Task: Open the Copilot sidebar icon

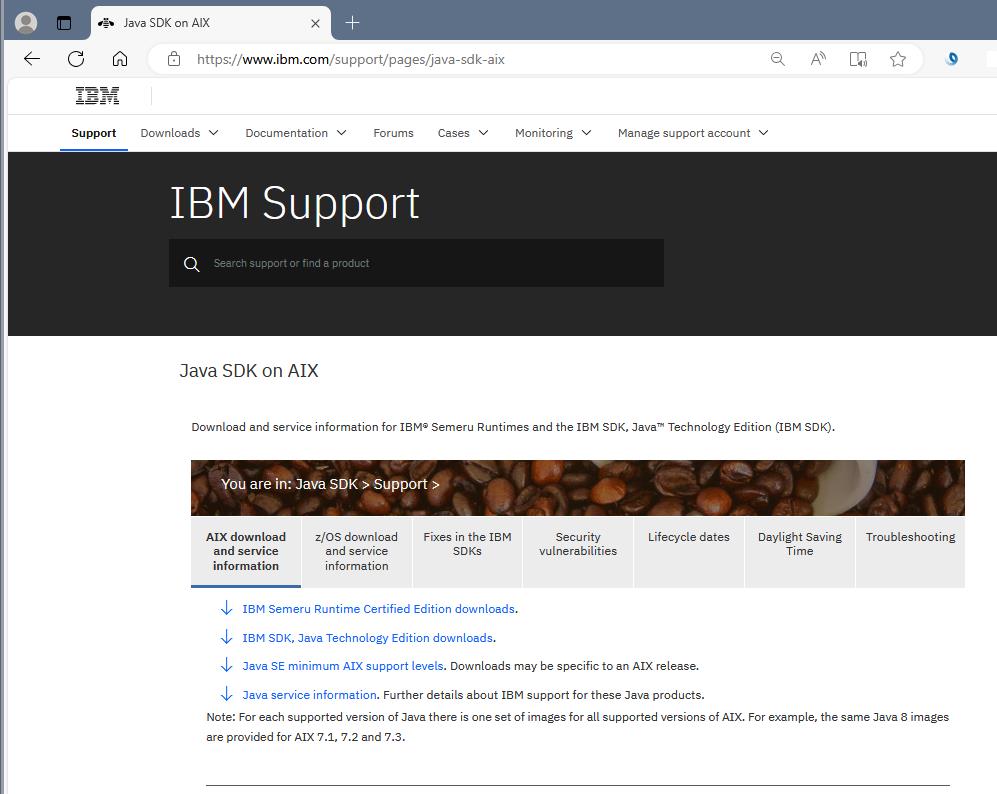Action: pos(951,59)
